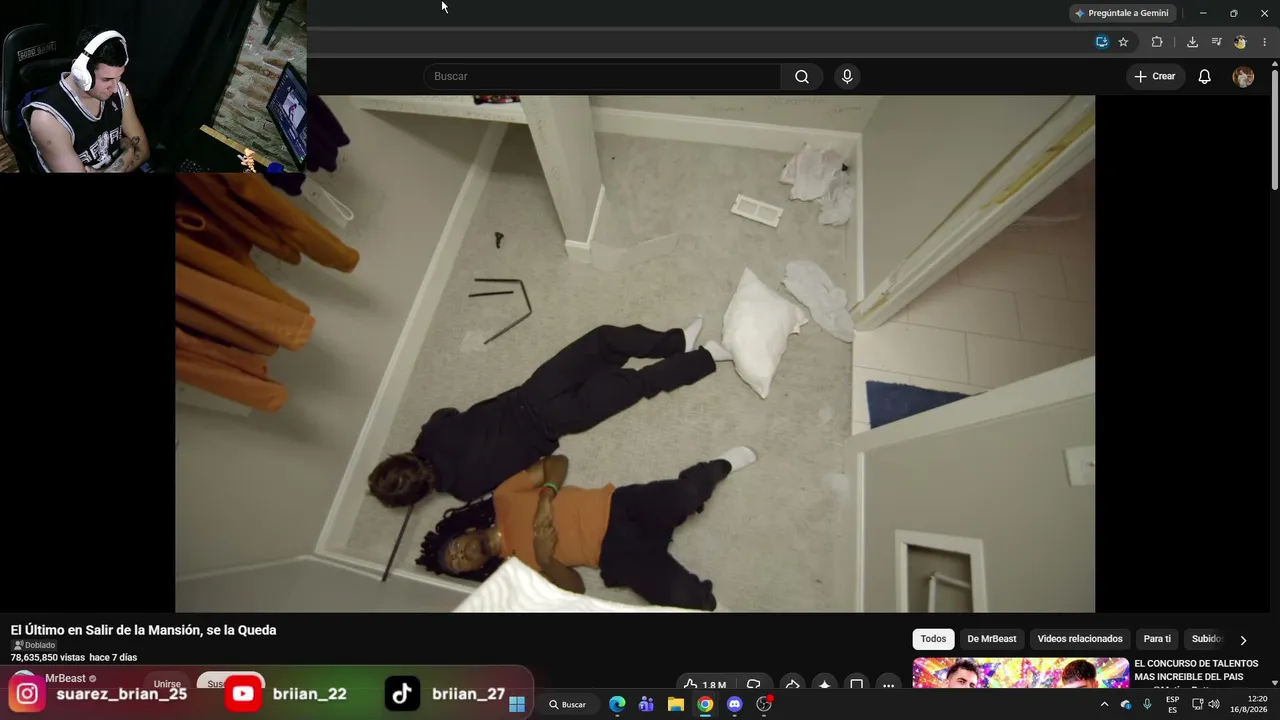The width and height of the screenshot is (1280, 720).
Task: Open volume control in system tray
Action: click(x=1214, y=704)
